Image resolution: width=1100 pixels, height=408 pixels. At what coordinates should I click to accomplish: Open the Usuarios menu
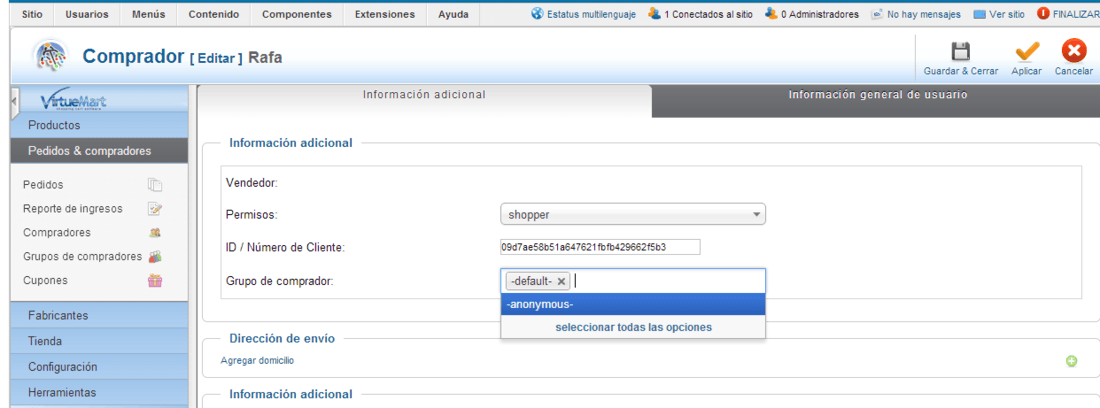pos(87,14)
